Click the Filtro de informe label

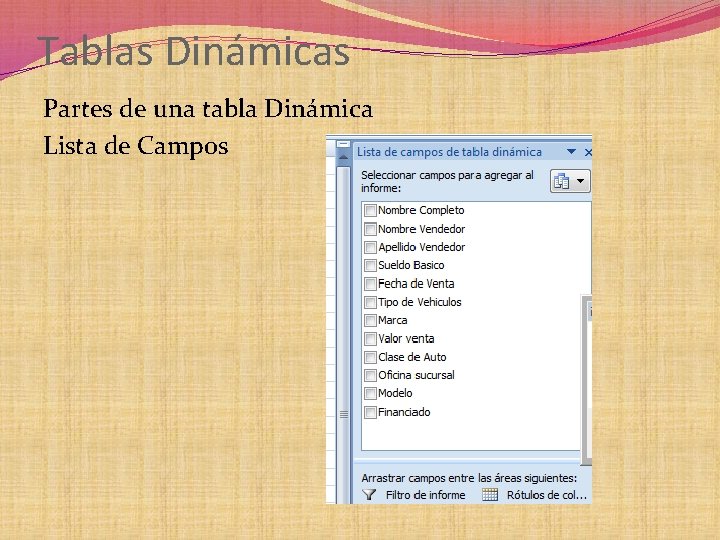pyautogui.click(x=425, y=495)
